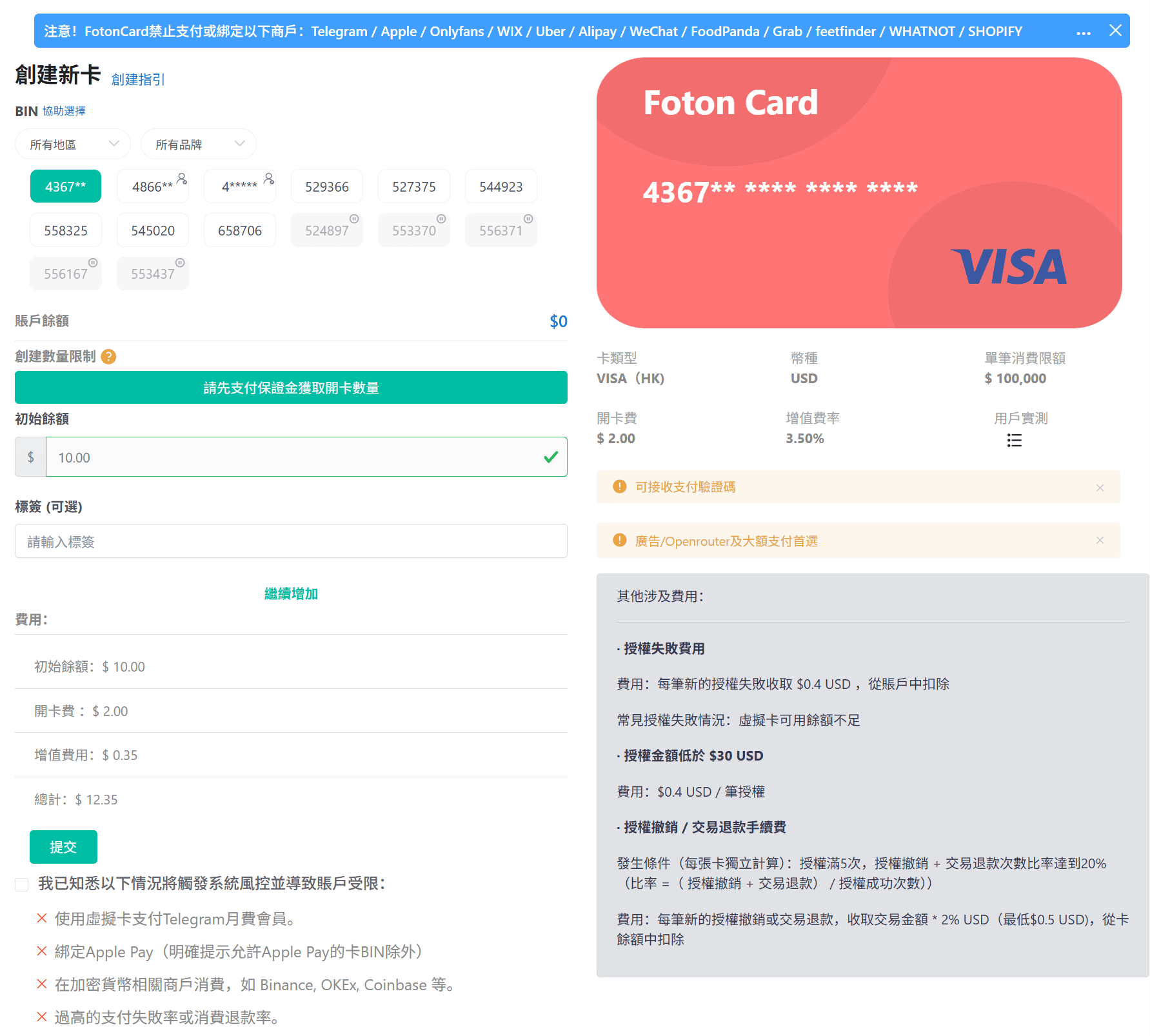Image resolution: width=1150 pixels, height=1036 pixels.
Task: Select BIN 527375
Action: (x=414, y=186)
